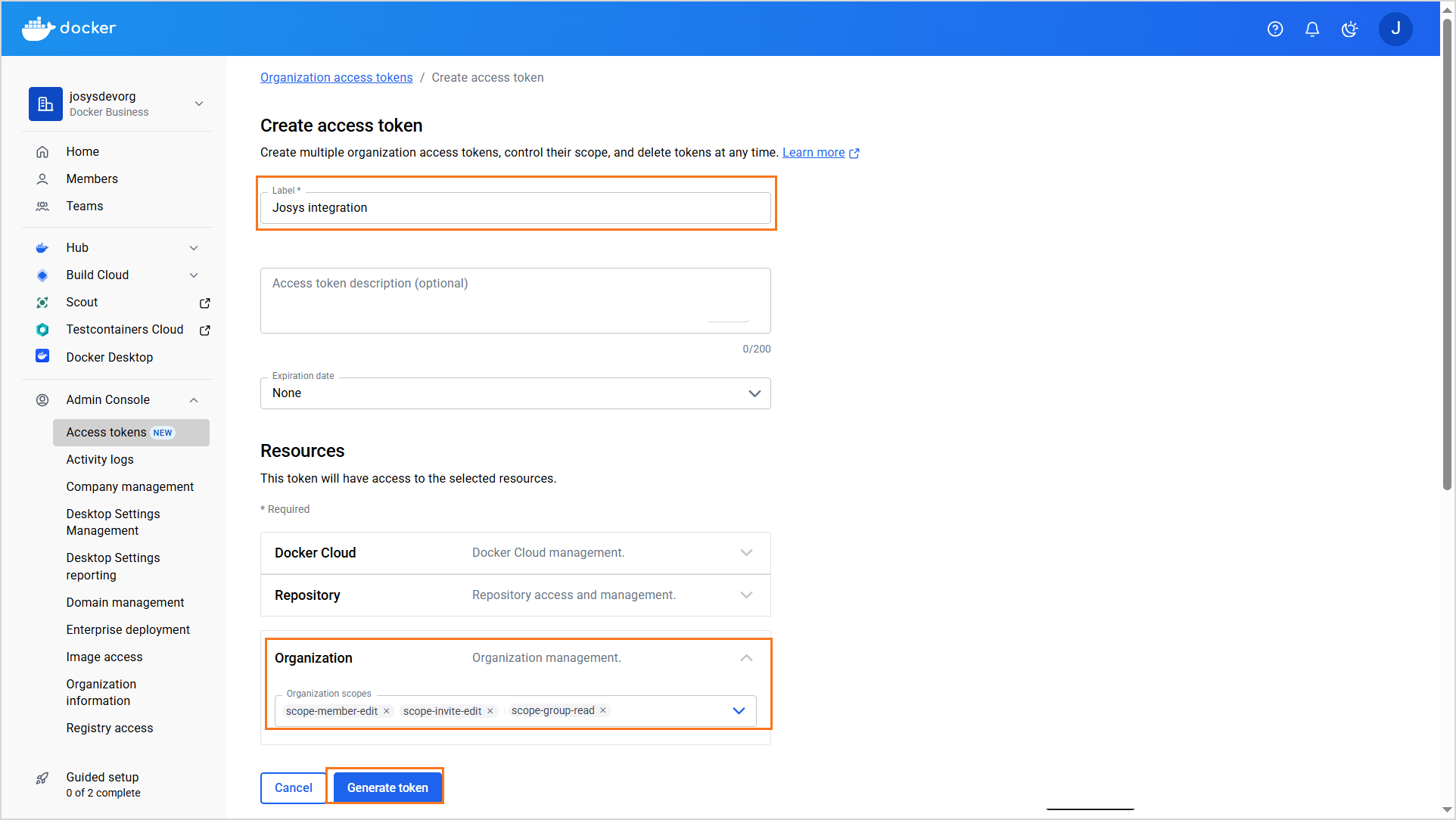Toggle the dark mode moon icon
The image size is (1456, 820).
(x=1349, y=29)
